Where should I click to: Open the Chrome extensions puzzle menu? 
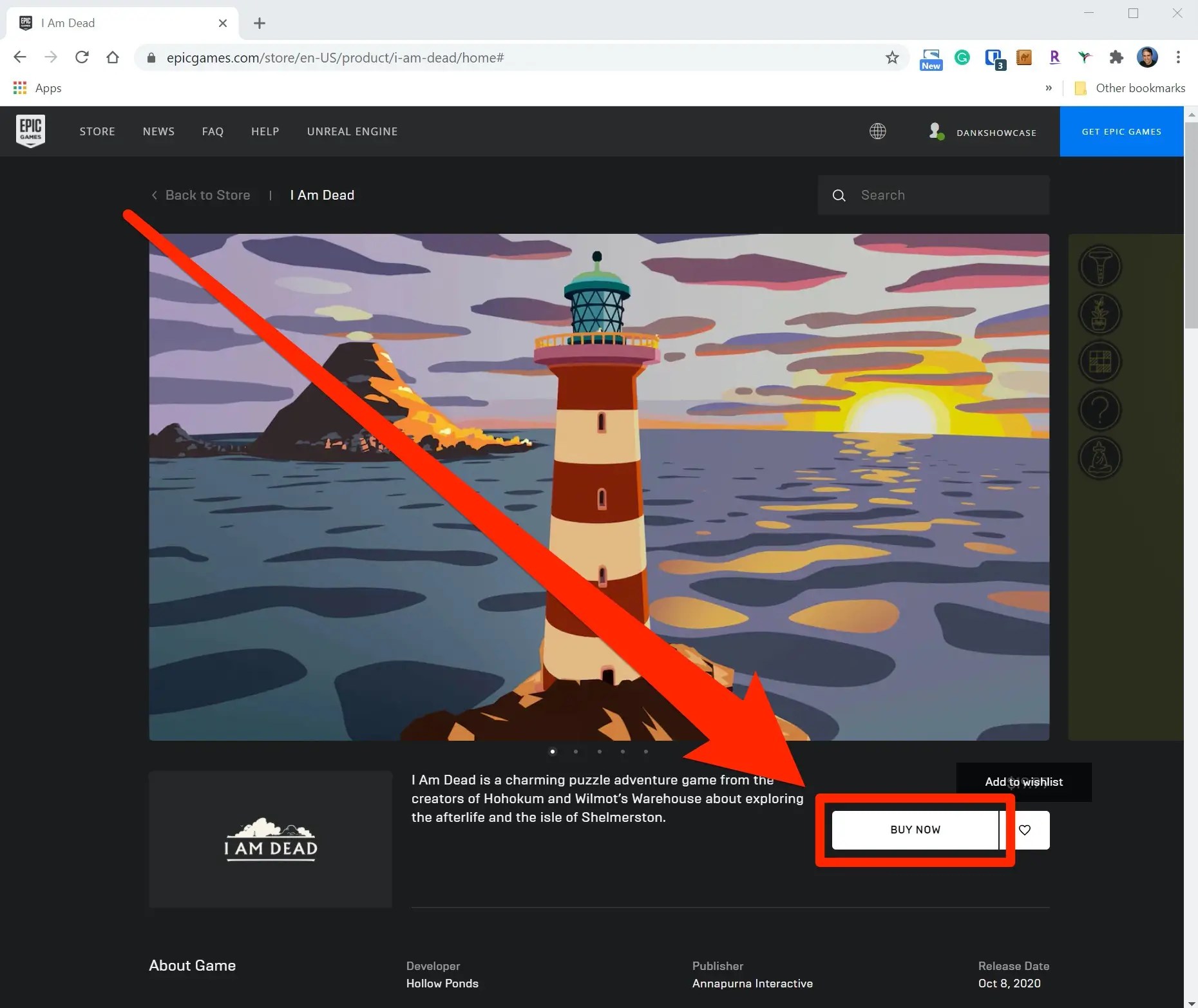point(1116,57)
